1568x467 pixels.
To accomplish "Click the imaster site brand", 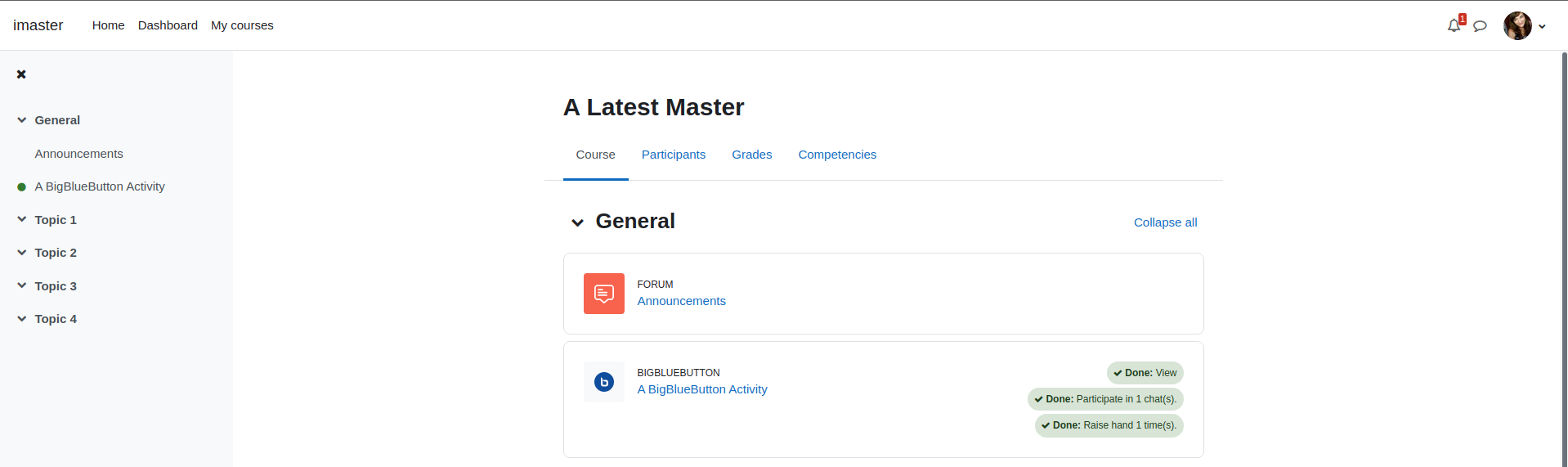I will (x=38, y=25).
